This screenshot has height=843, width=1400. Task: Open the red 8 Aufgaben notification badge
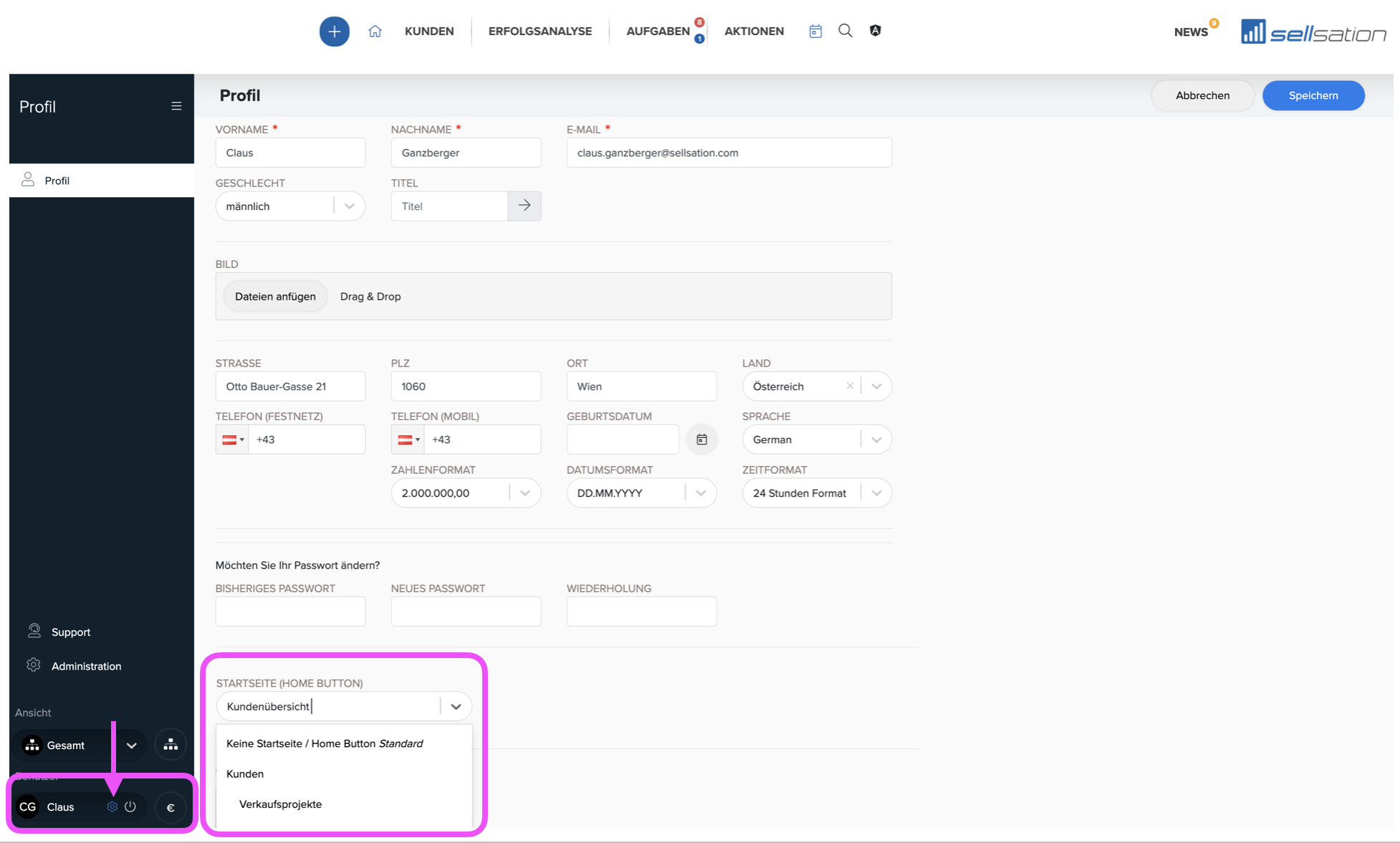[x=699, y=22]
